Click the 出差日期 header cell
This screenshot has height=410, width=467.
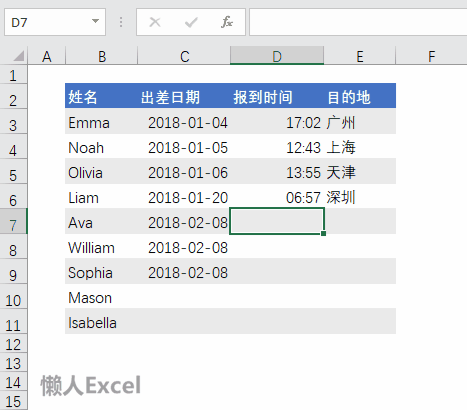[184, 96]
